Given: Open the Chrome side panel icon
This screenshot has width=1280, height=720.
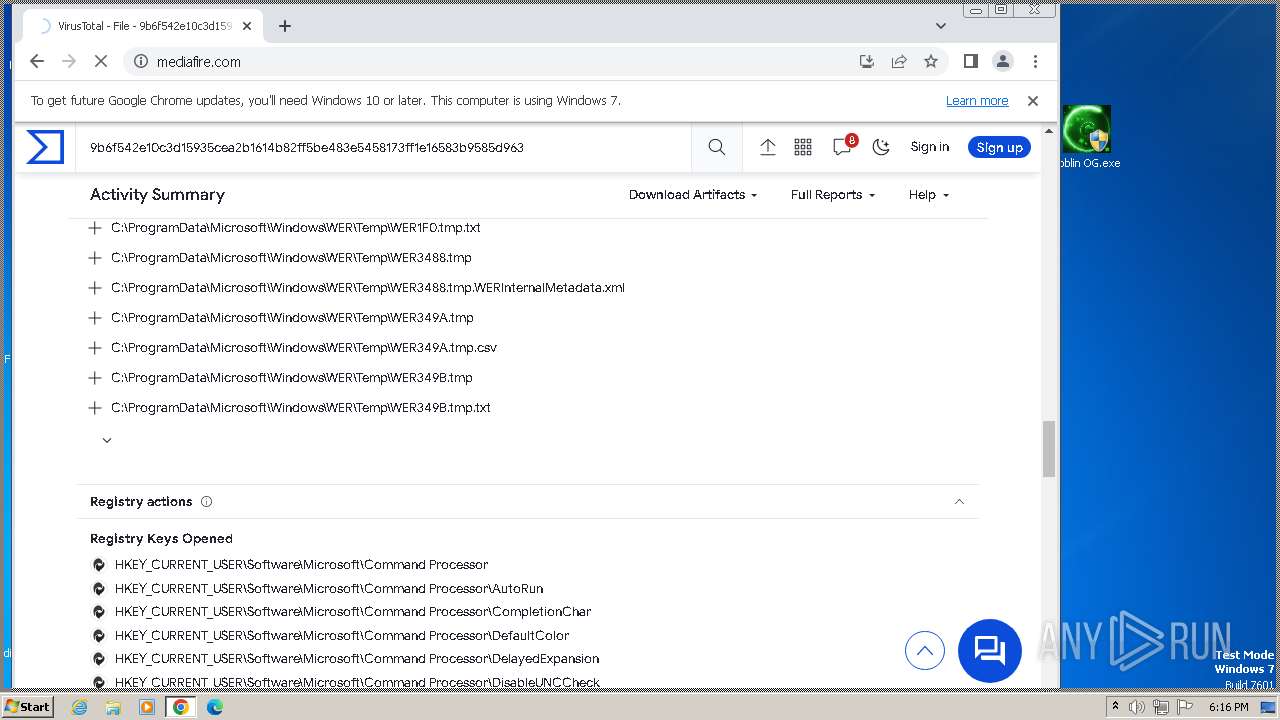Looking at the screenshot, I should pyautogui.click(x=970, y=61).
